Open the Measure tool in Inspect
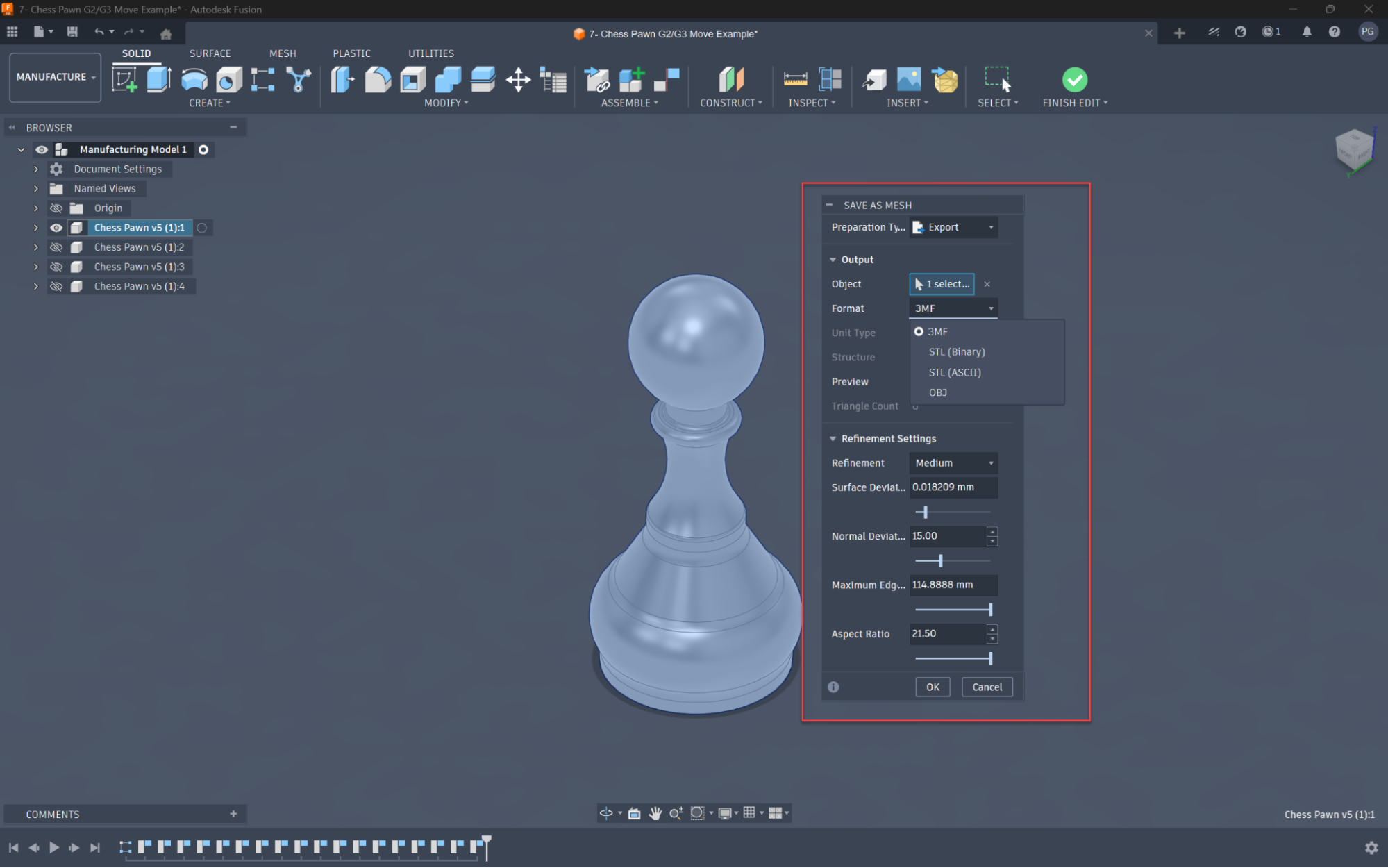This screenshot has width=1388, height=868. [795, 80]
